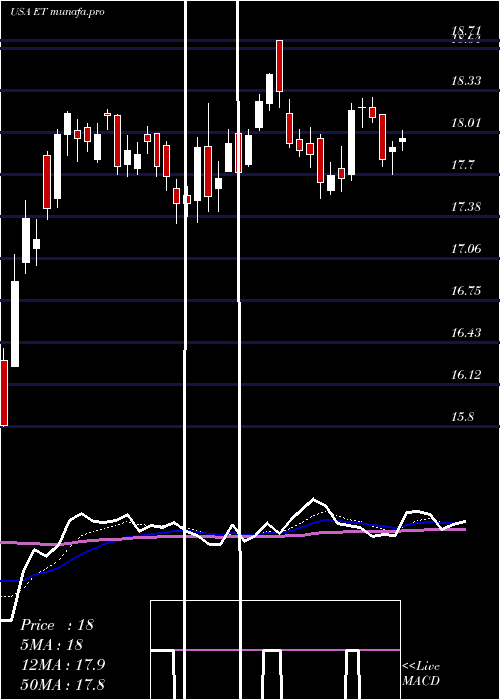The height and width of the screenshot is (700, 500).
Task: Click the '12MA : 17.9' readout
Action: pyautogui.click(x=62, y=665)
